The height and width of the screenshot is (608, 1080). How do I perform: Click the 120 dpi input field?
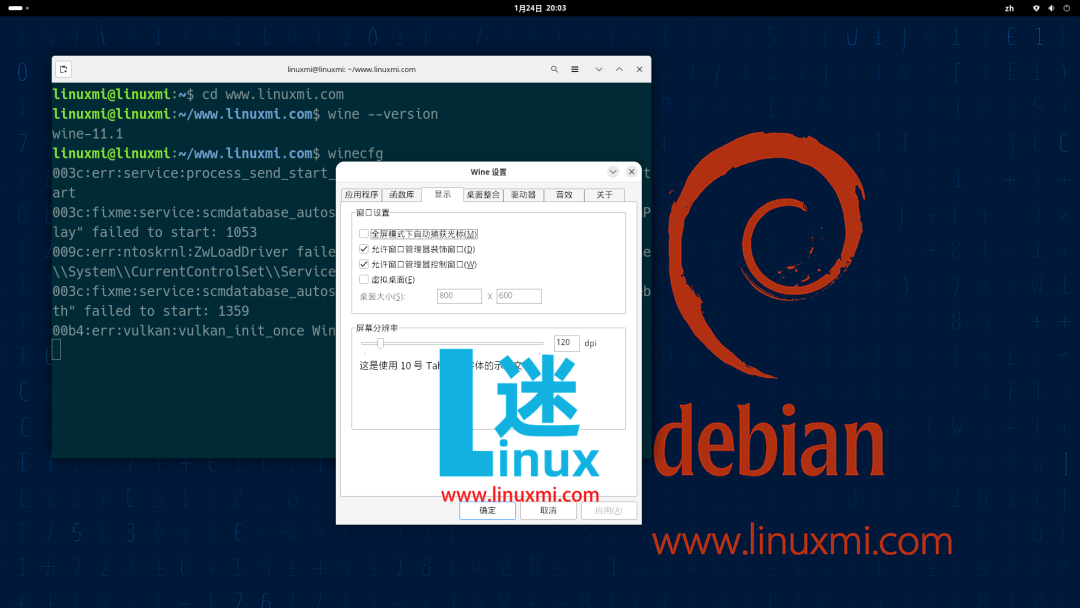point(566,342)
